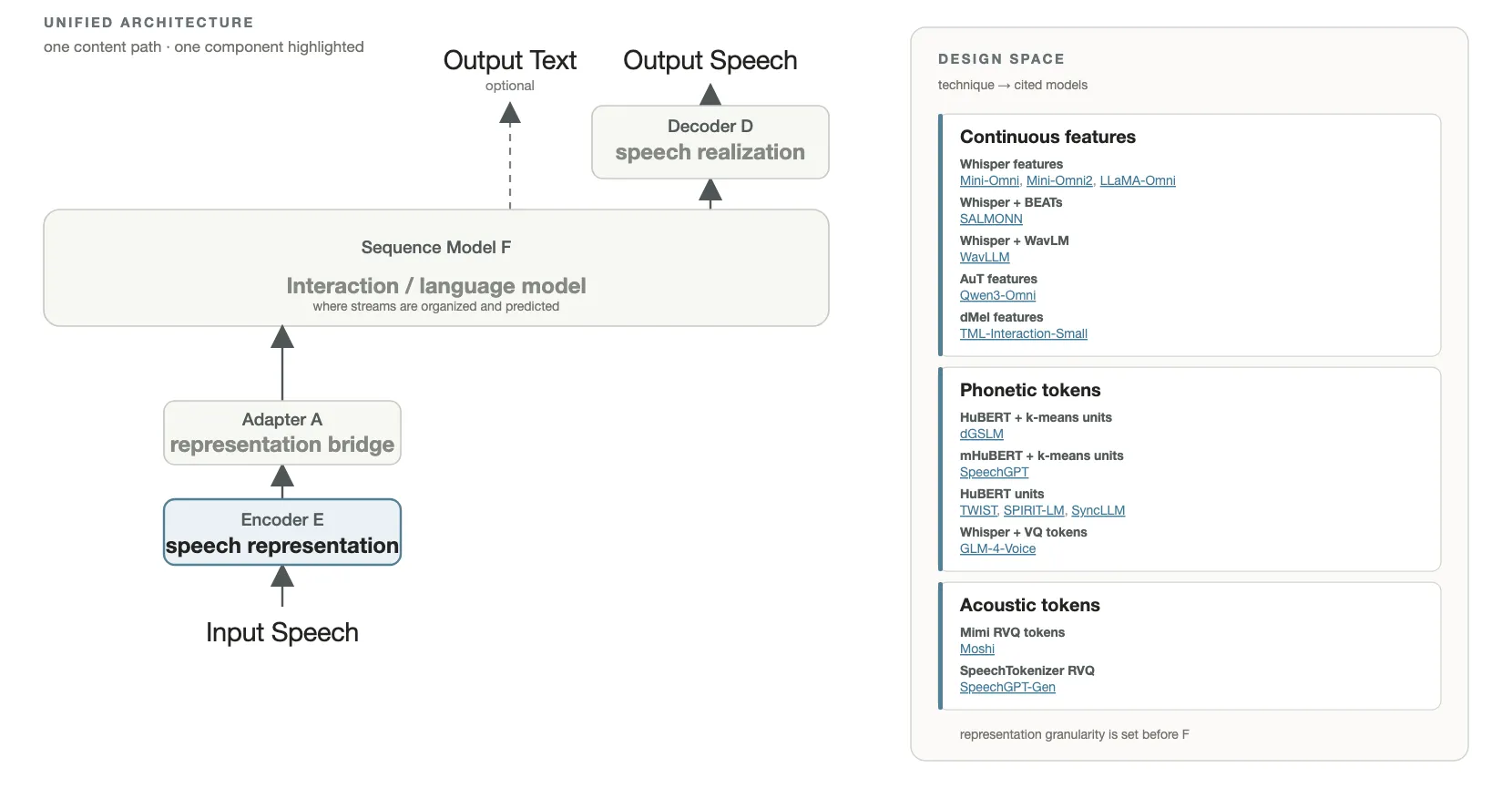Select the Adapter A representation bridge block
Viewport: 1512px width, 788px height.
pos(282,433)
